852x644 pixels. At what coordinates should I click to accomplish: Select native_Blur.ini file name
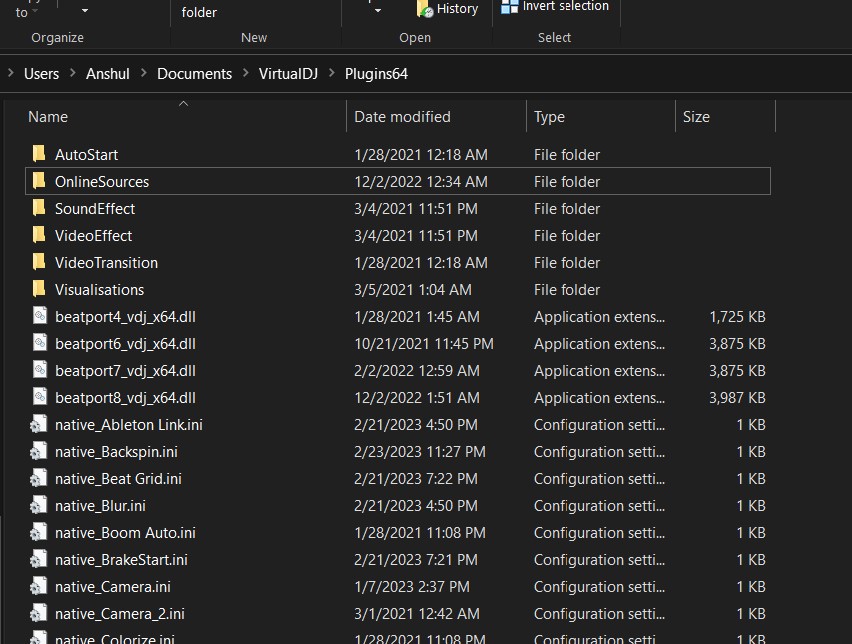pyautogui.click(x=101, y=505)
